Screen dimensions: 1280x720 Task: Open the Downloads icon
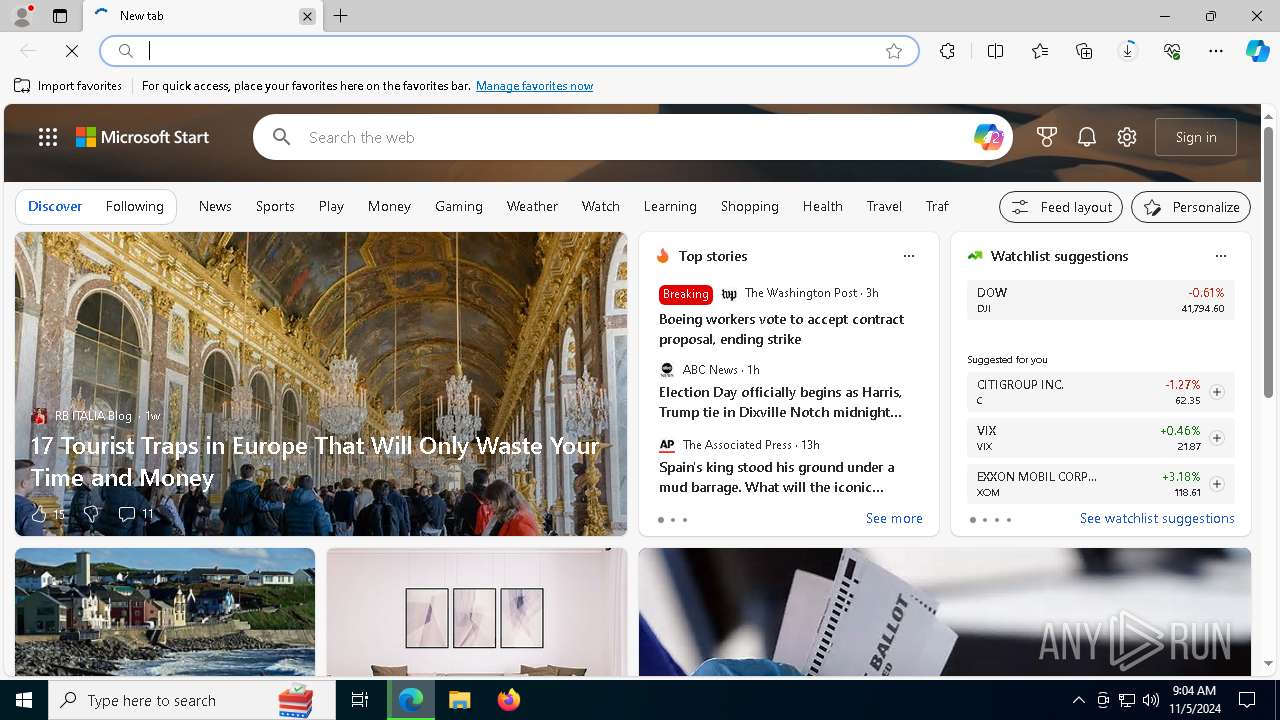(x=1128, y=51)
